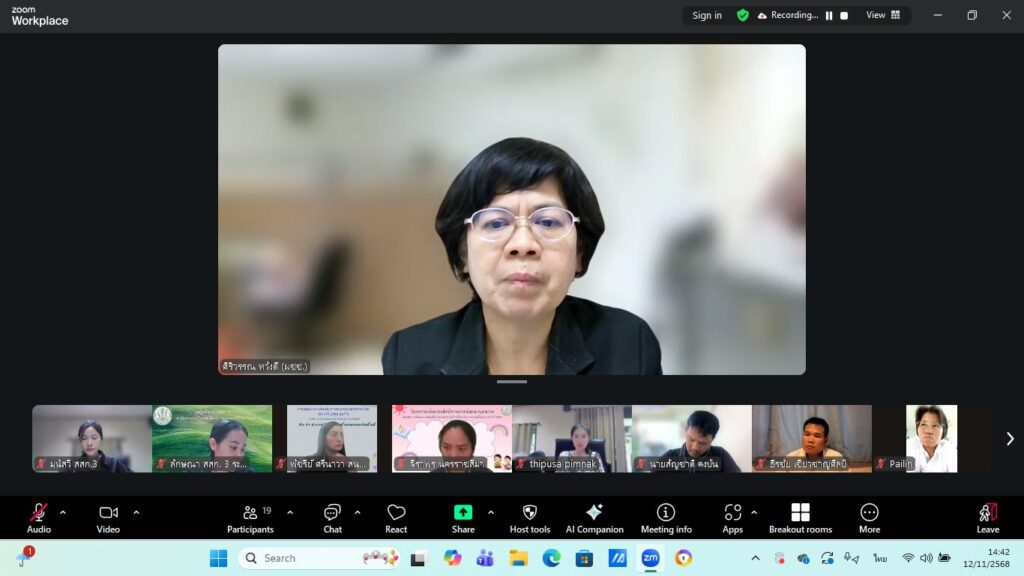Open the View layout menu
Viewport: 1024px width, 576px height.
(883, 16)
